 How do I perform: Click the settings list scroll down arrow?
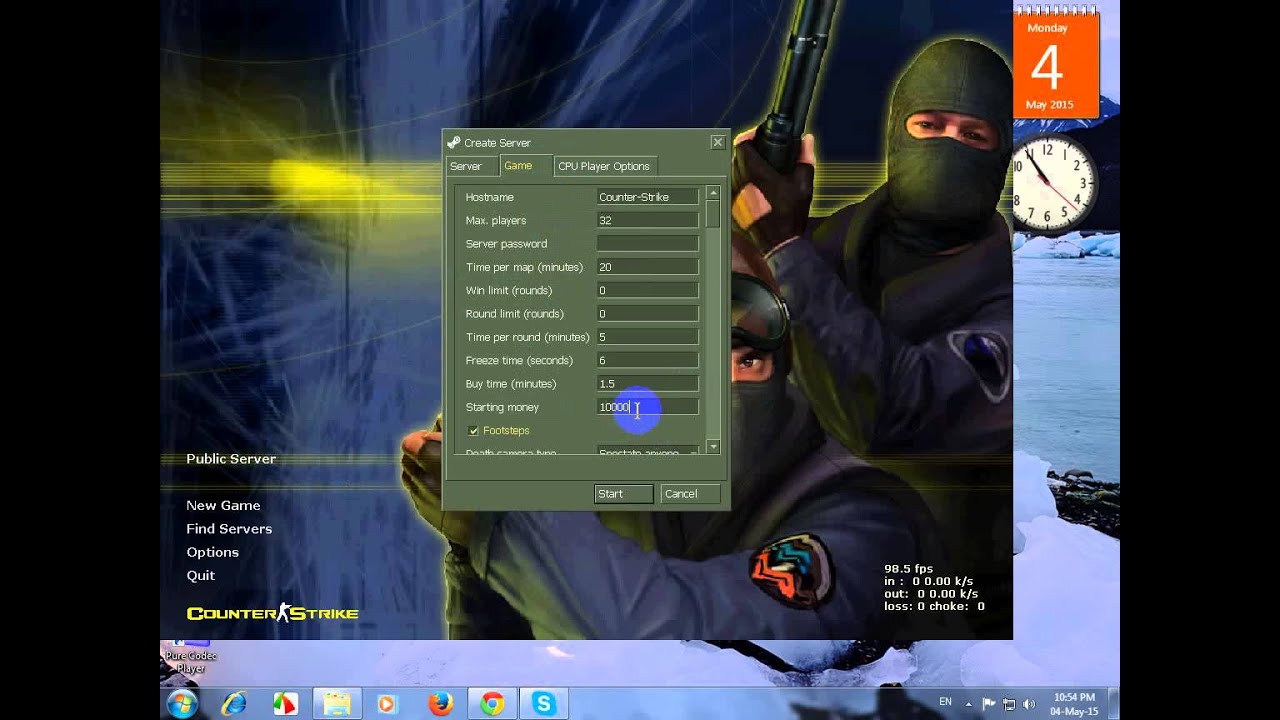(713, 447)
